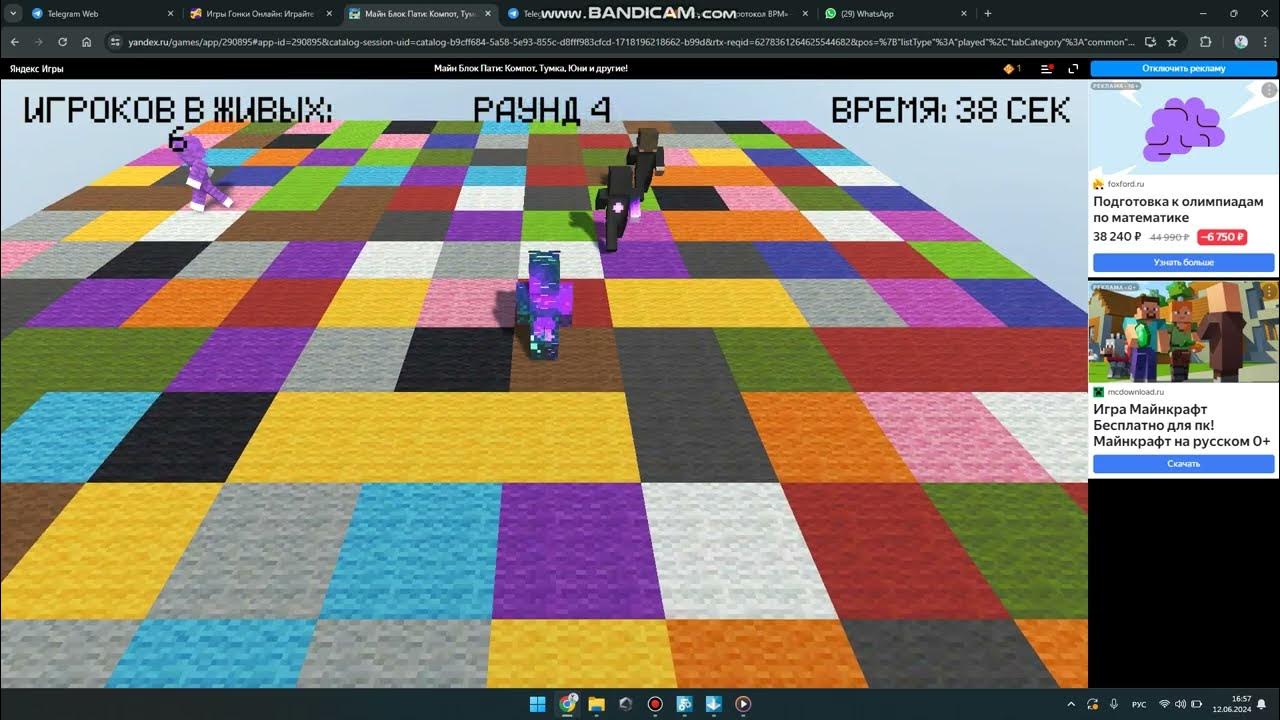Open the game menu list icon
This screenshot has width=1280, height=720.
pos(1046,68)
